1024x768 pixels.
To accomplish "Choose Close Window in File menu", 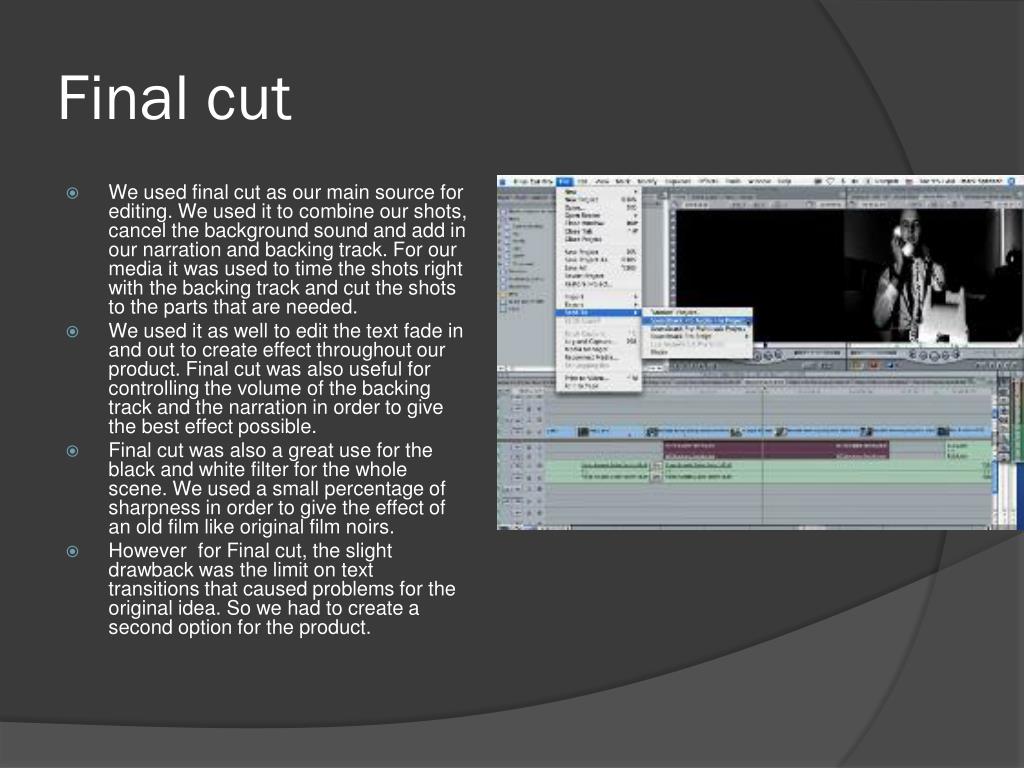I will coord(598,223).
